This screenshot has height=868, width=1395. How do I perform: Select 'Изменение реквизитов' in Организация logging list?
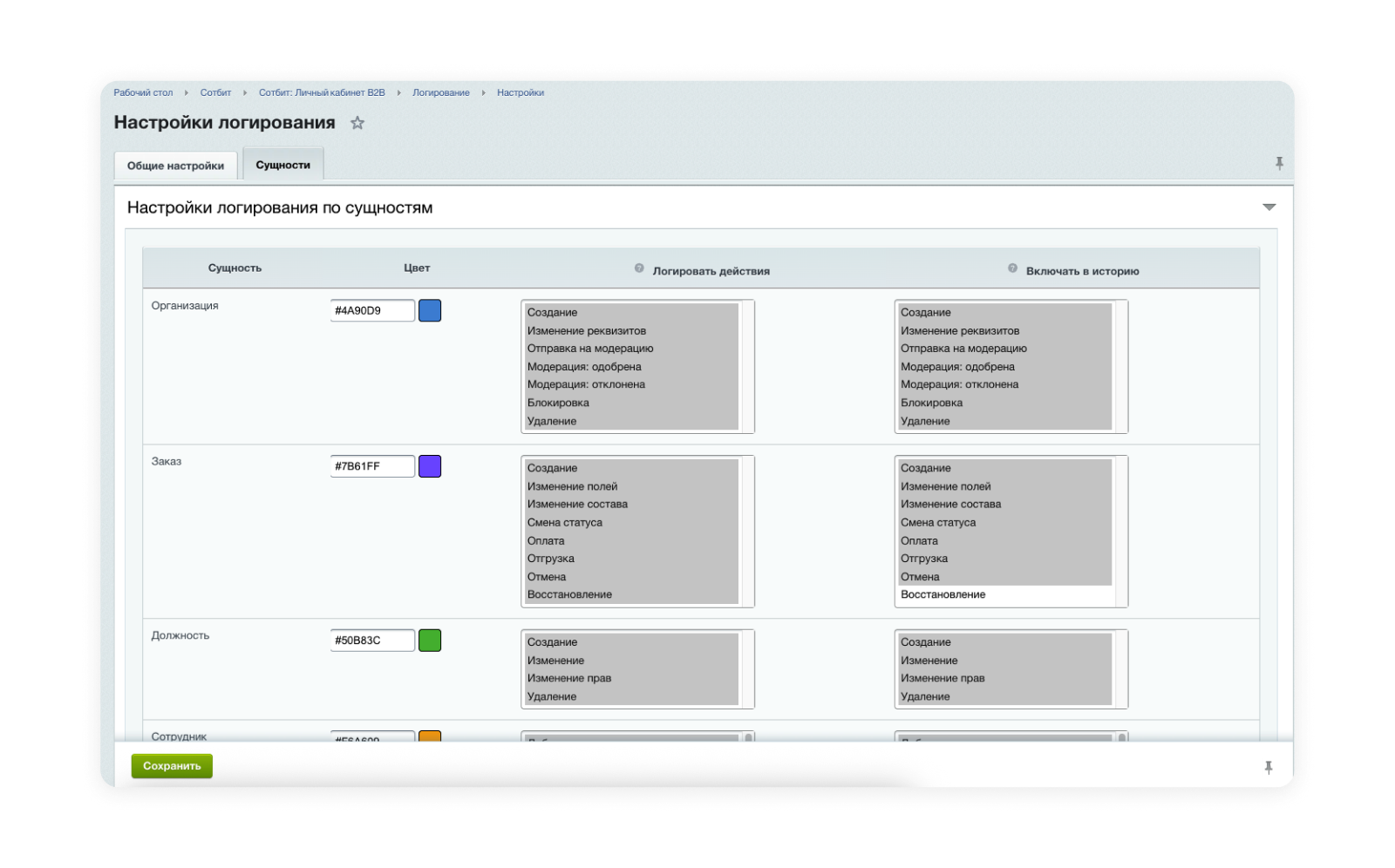point(631,331)
